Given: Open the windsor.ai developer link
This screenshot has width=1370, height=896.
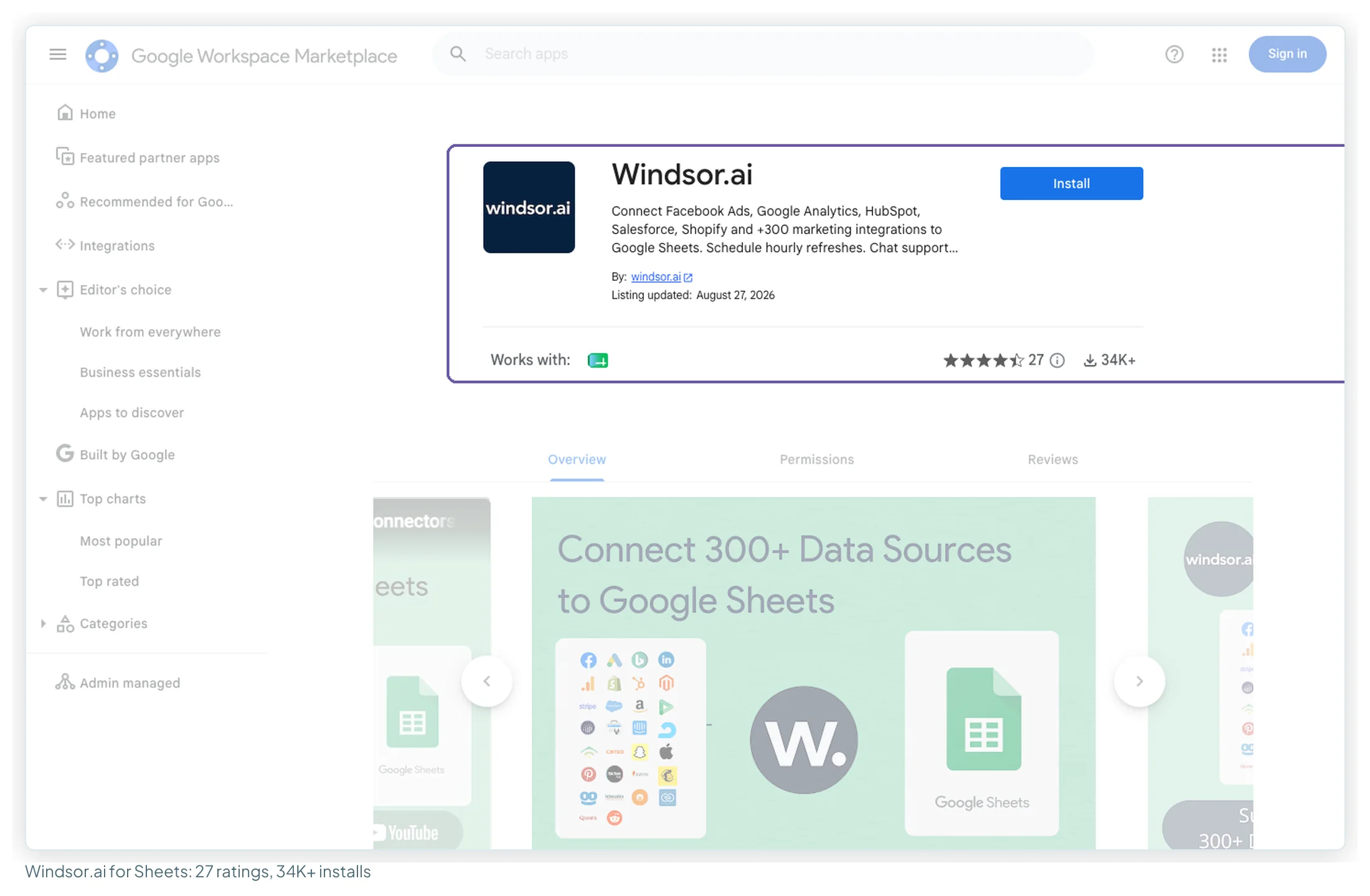Looking at the screenshot, I should click(x=656, y=276).
